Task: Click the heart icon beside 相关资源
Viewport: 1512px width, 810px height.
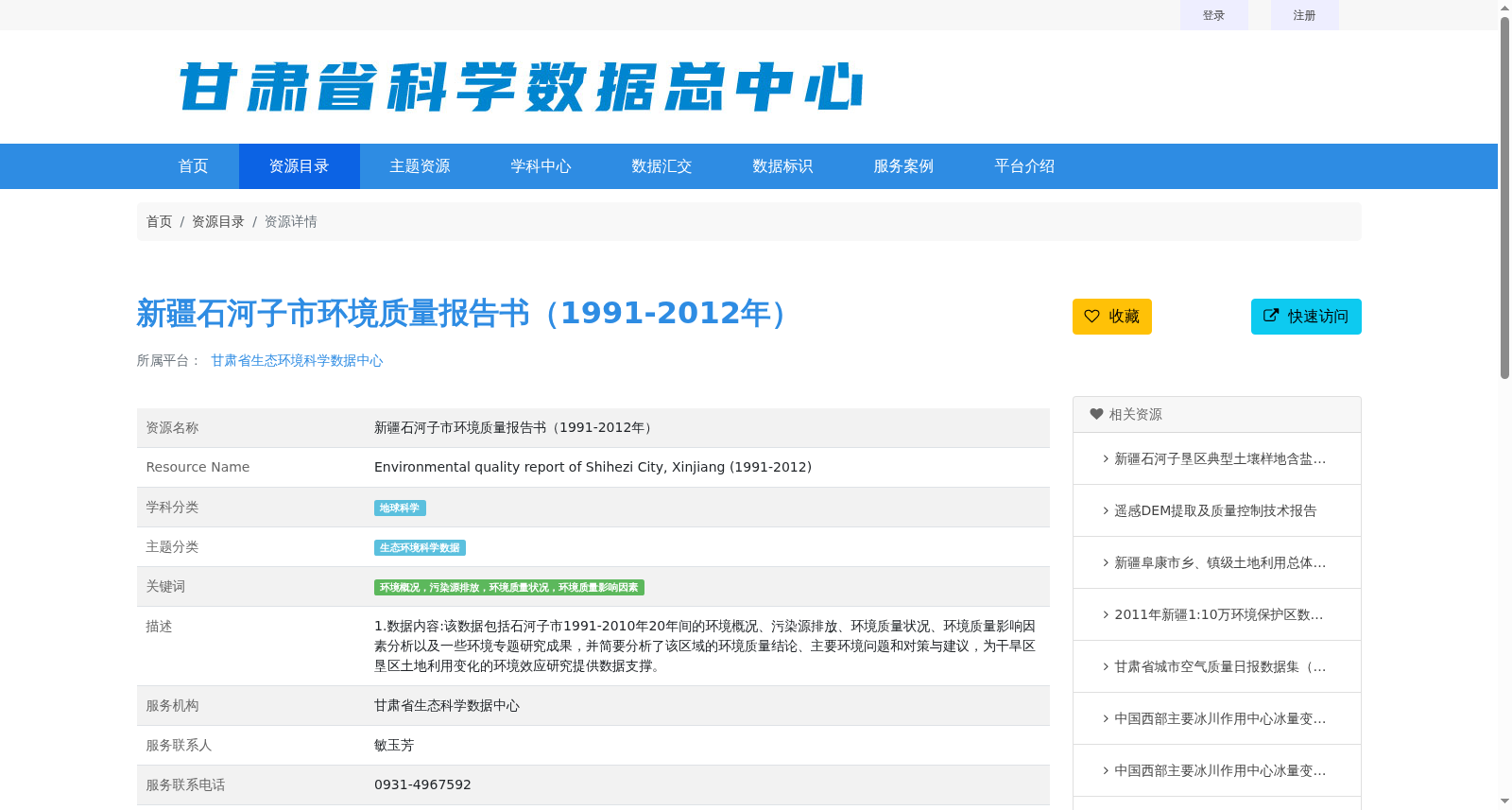Action: coord(1096,414)
